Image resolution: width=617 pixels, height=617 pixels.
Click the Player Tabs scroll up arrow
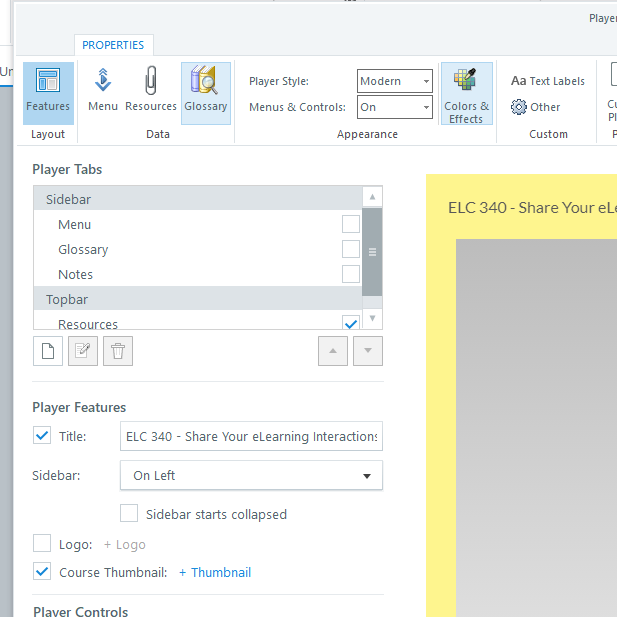(x=372, y=197)
